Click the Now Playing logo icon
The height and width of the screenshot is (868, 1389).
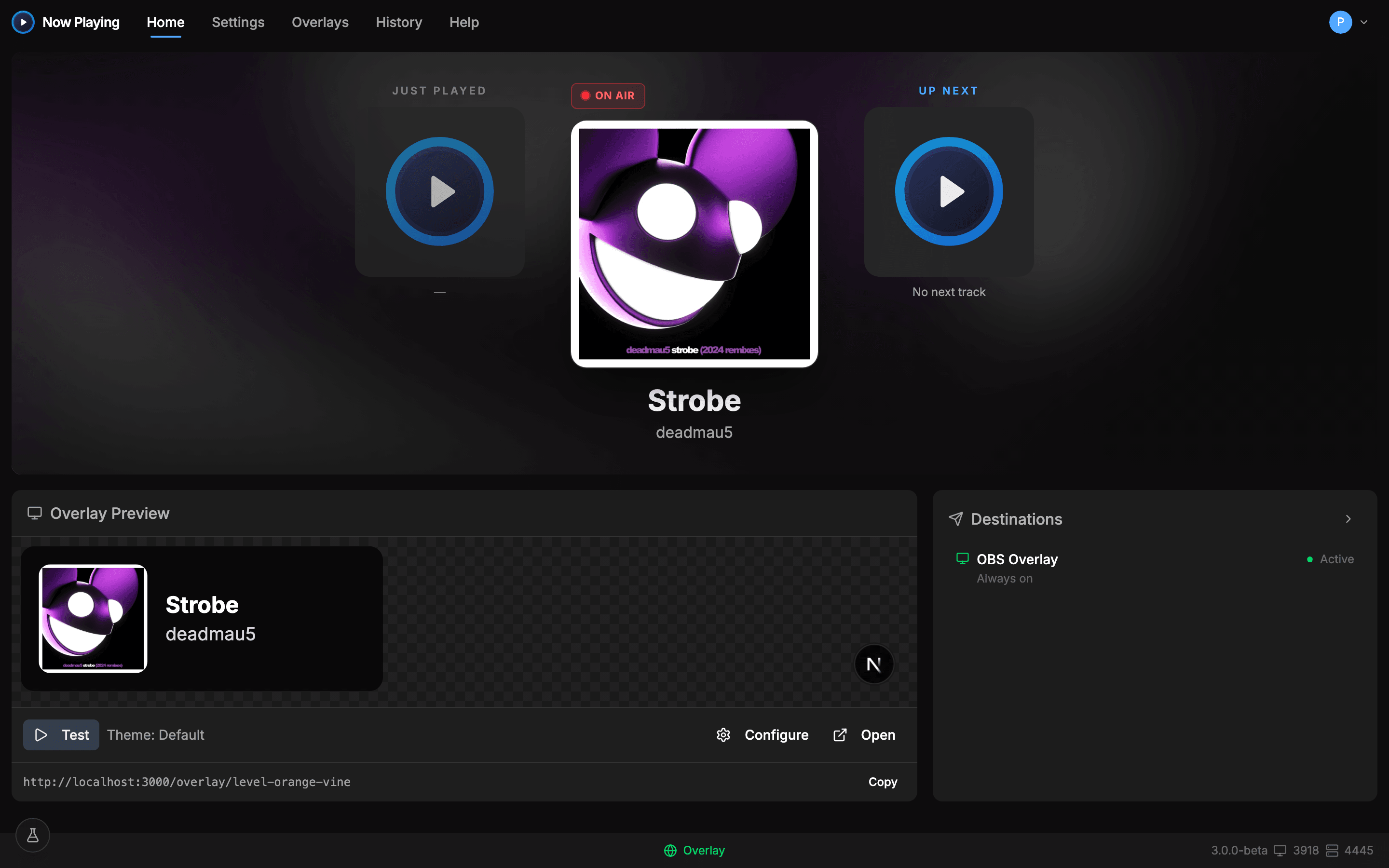23,22
